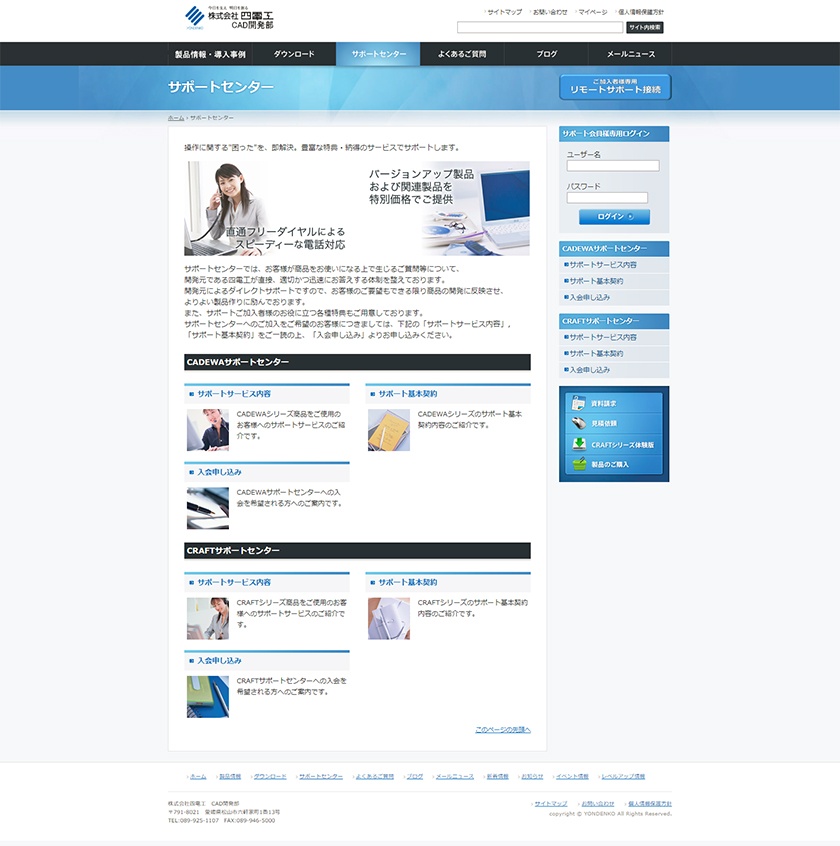The width and height of the screenshot is (840, 846).
Task: Open CRAFT section サポート基本契約 heading link
Action: tap(407, 582)
